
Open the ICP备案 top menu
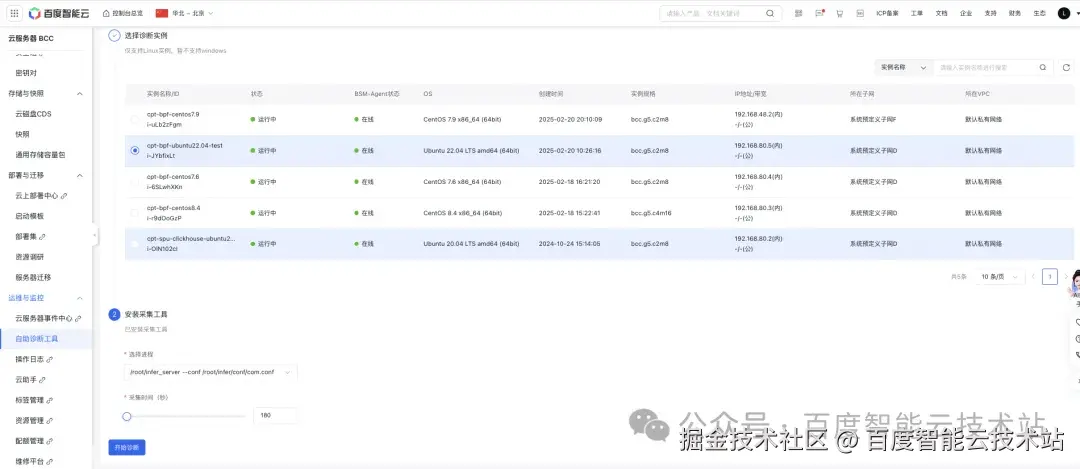[887, 13]
